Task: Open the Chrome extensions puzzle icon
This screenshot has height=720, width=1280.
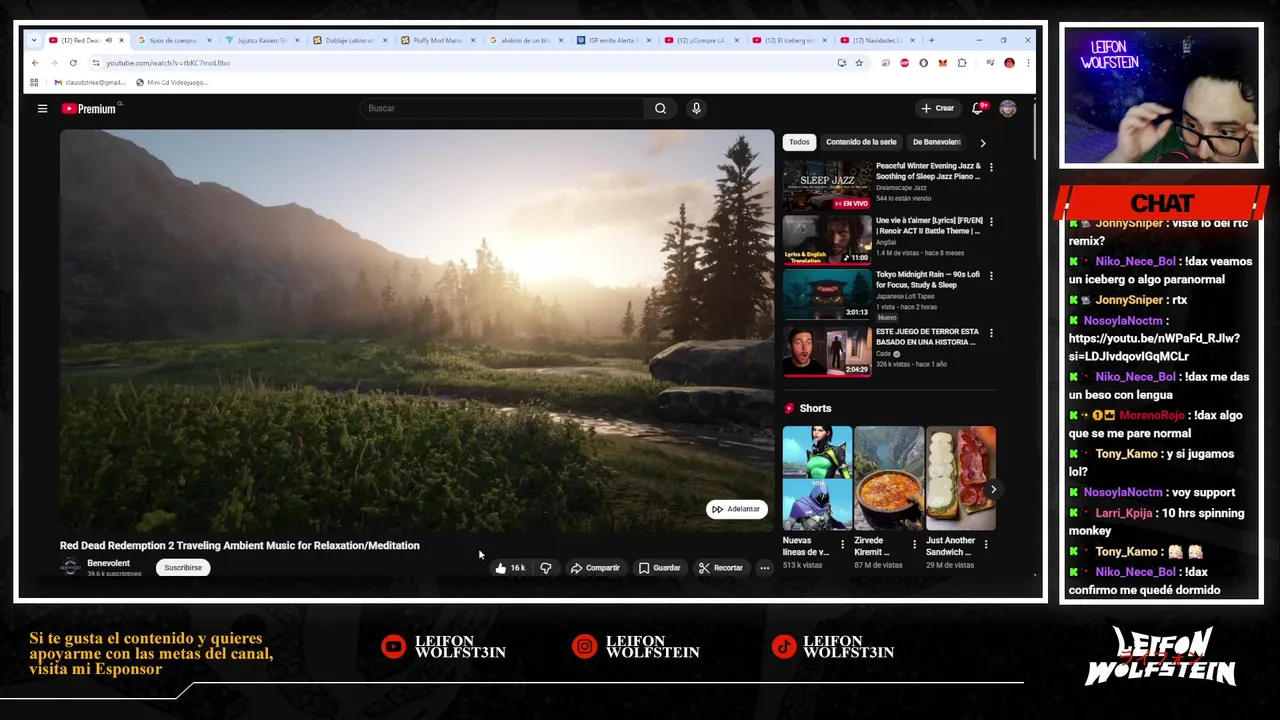Action: 962,63
